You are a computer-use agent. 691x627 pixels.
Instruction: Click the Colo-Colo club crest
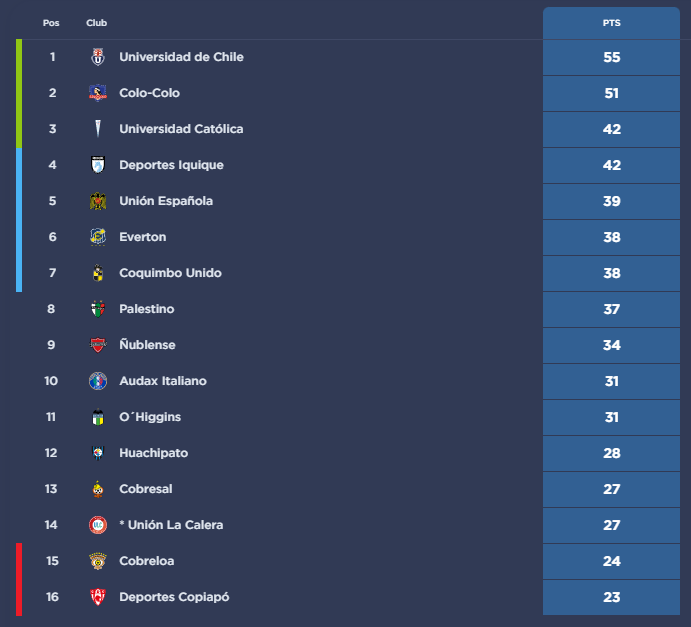(x=97, y=93)
